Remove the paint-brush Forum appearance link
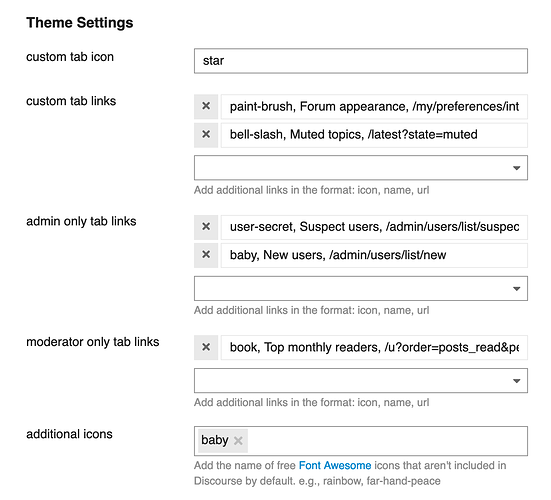 click(206, 106)
